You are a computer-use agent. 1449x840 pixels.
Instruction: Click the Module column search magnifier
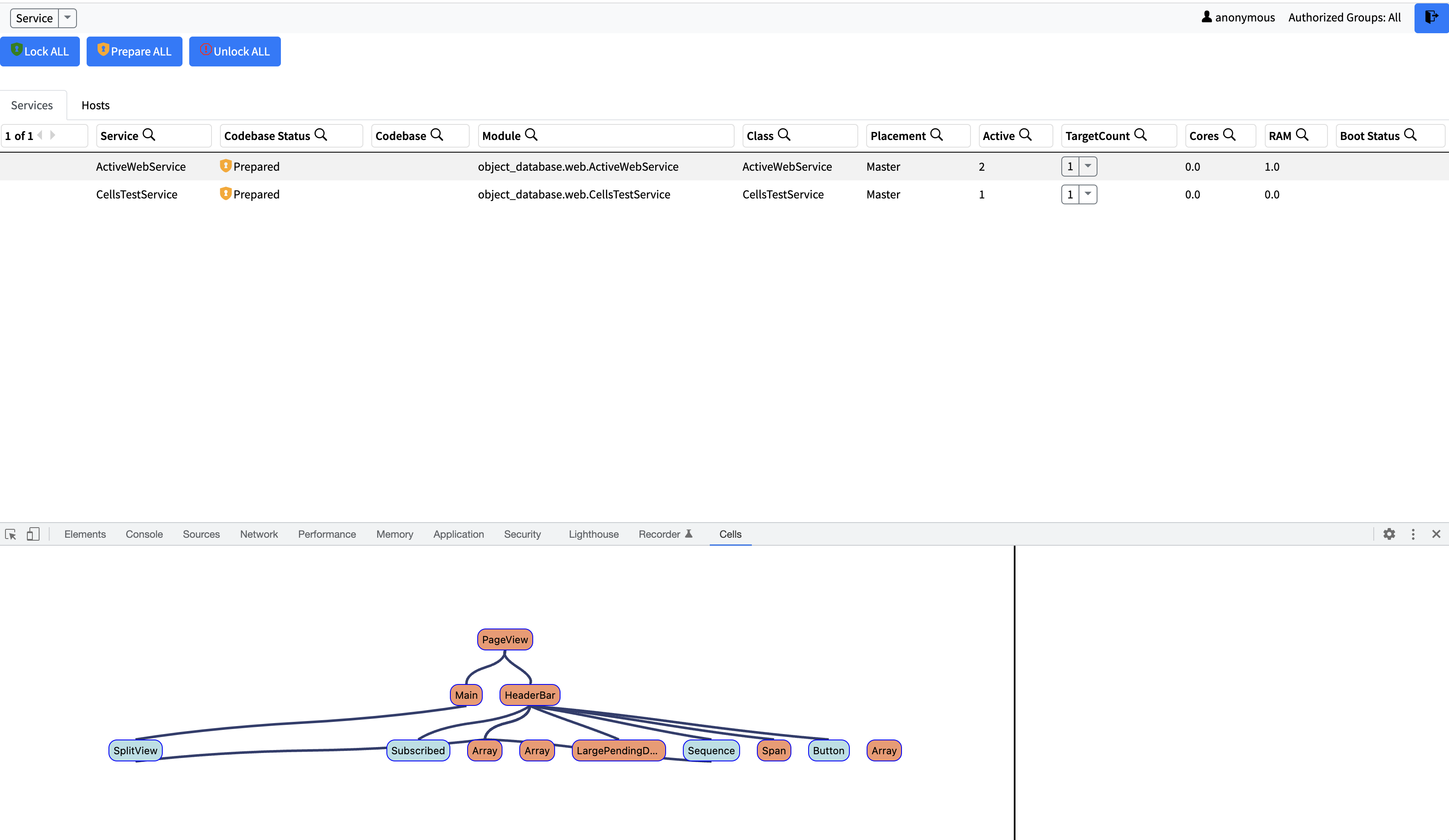(531, 135)
